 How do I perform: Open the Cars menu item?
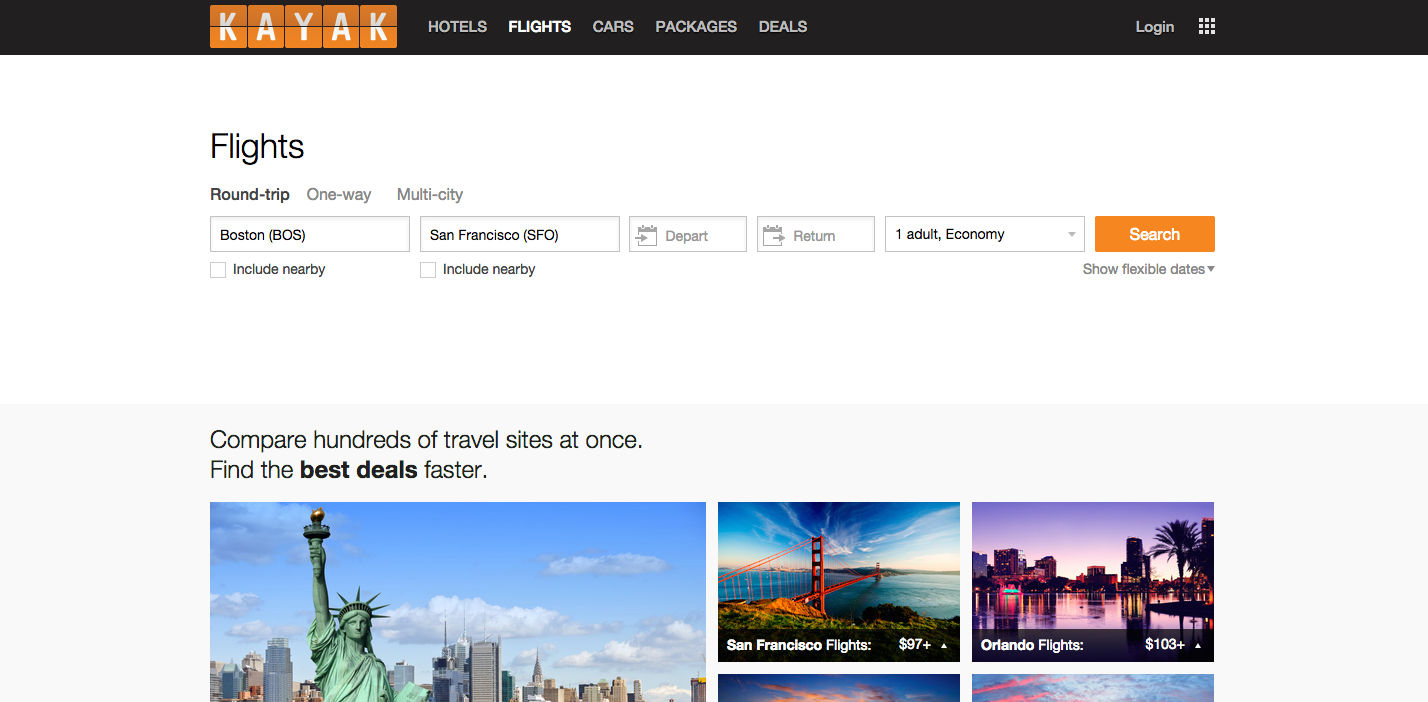point(612,27)
